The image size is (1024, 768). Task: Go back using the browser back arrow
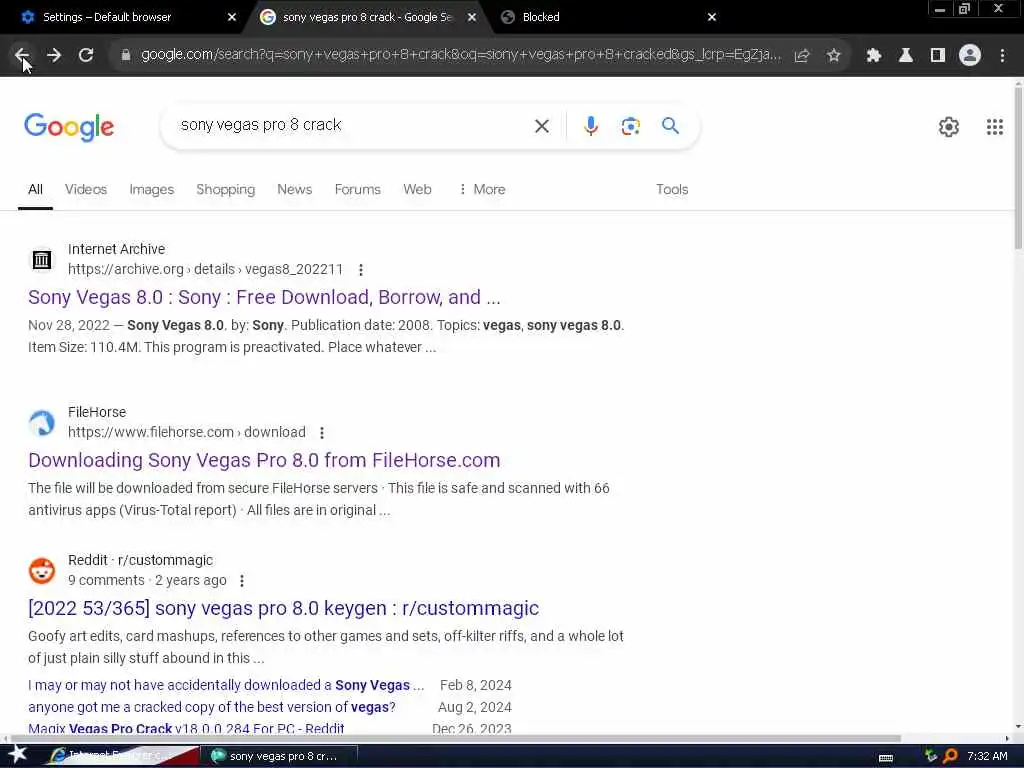pyautogui.click(x=22, y=56)
